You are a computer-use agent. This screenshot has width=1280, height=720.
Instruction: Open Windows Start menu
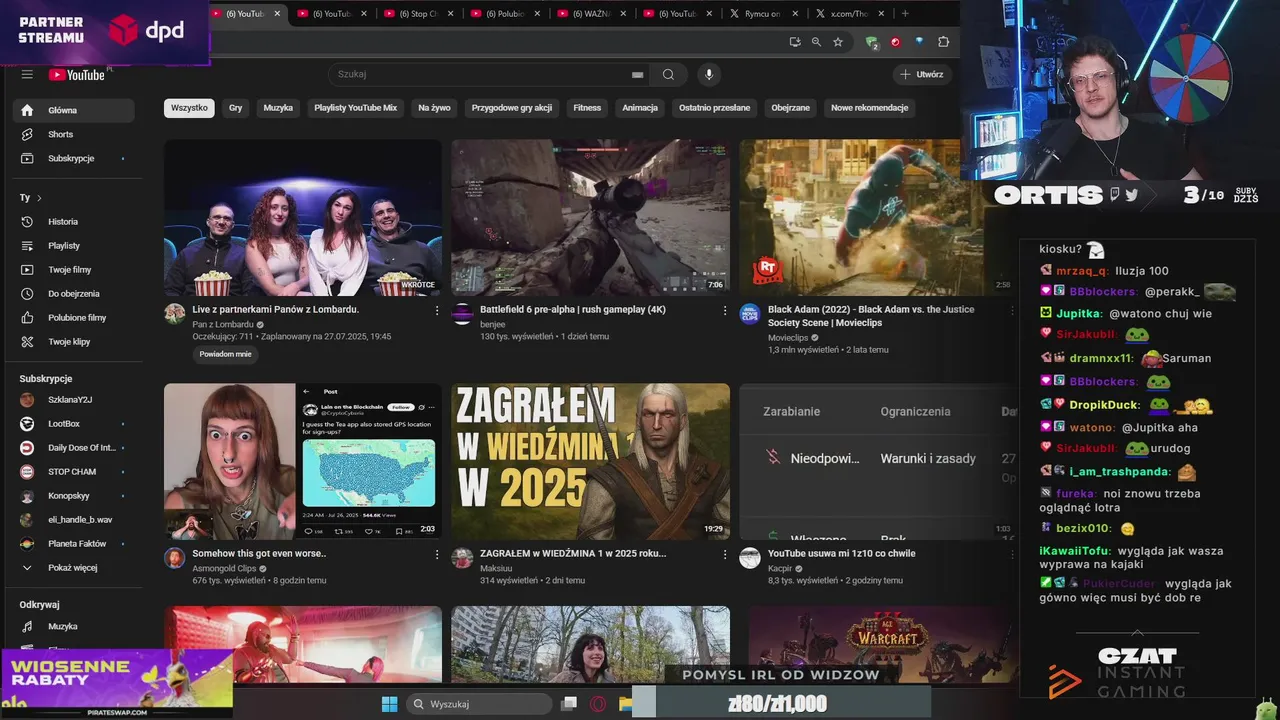pyautogui.click(x=389, y=704)
